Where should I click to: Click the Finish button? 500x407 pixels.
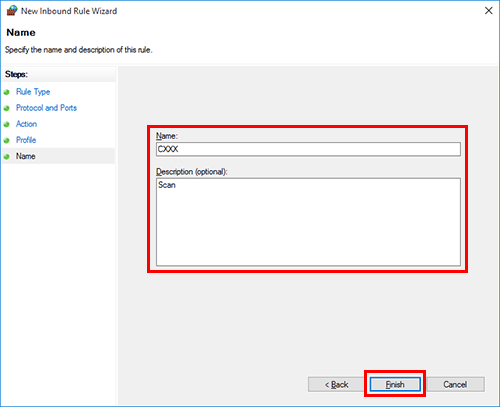395,384
